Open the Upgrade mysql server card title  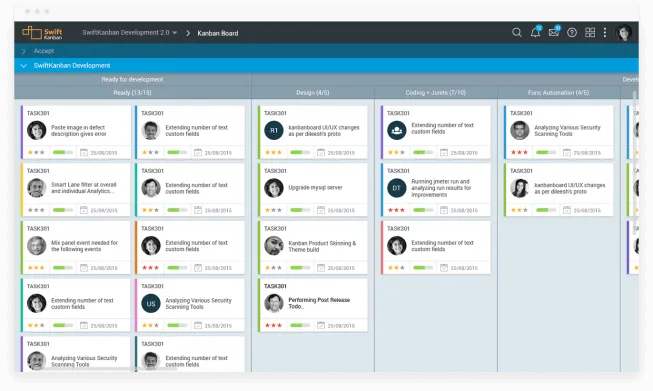[x=315, y=188]
